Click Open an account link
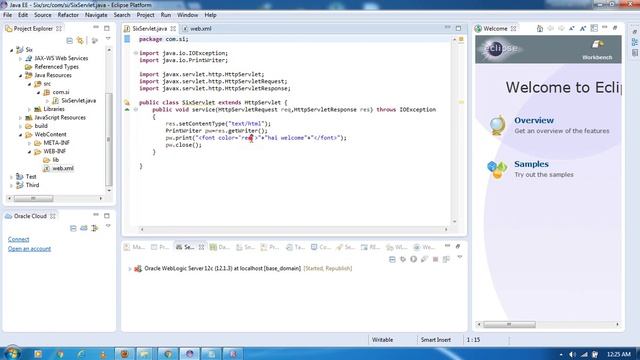 coord(29,249)
